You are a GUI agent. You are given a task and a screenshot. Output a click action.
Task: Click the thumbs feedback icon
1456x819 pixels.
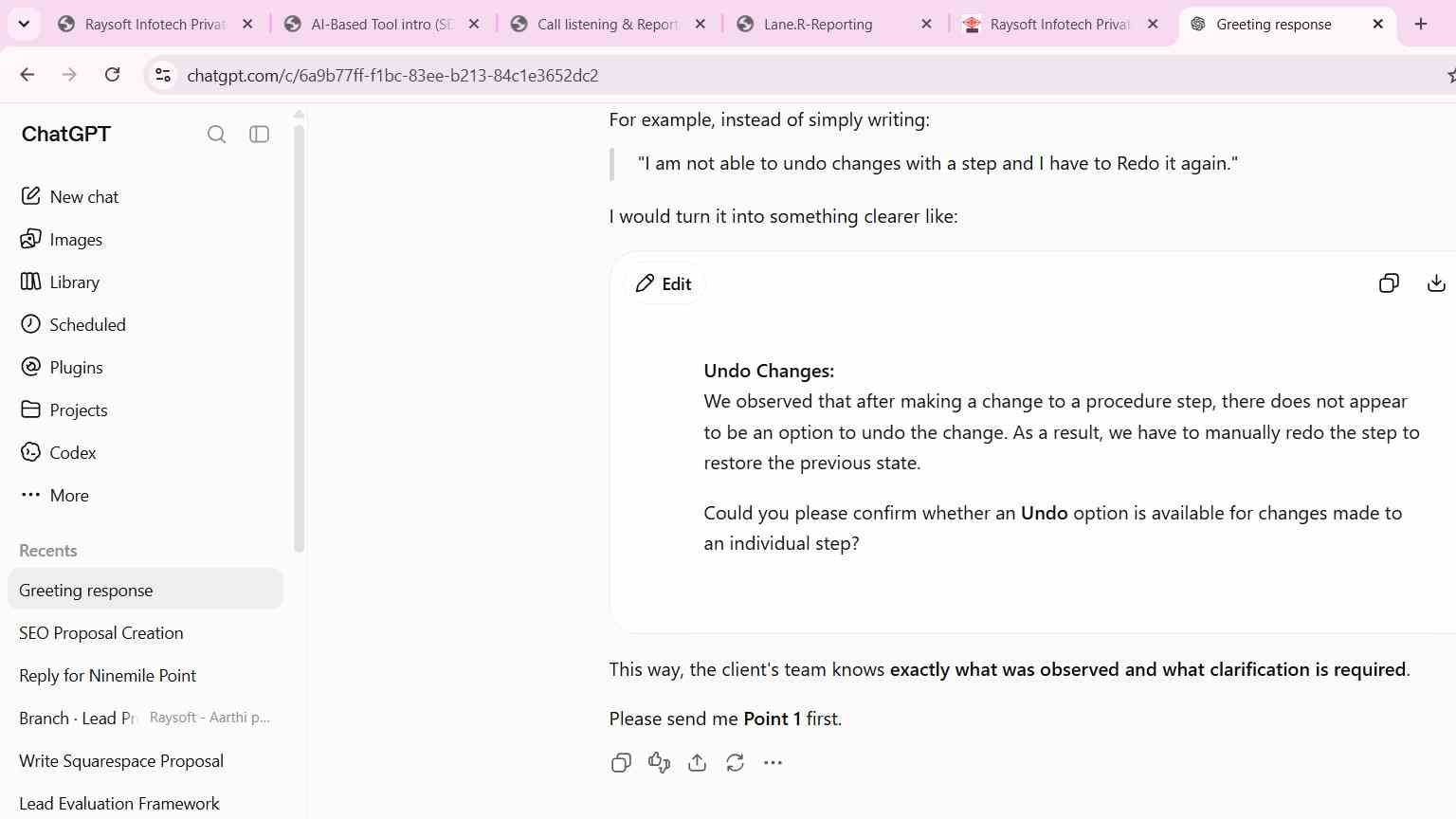click(659, 763)
